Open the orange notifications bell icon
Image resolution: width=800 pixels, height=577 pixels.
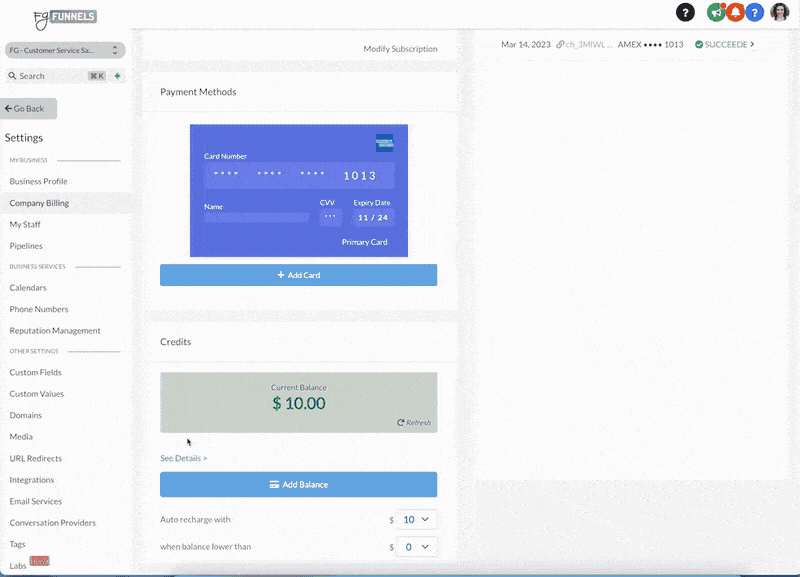click(x=735, y=12)
